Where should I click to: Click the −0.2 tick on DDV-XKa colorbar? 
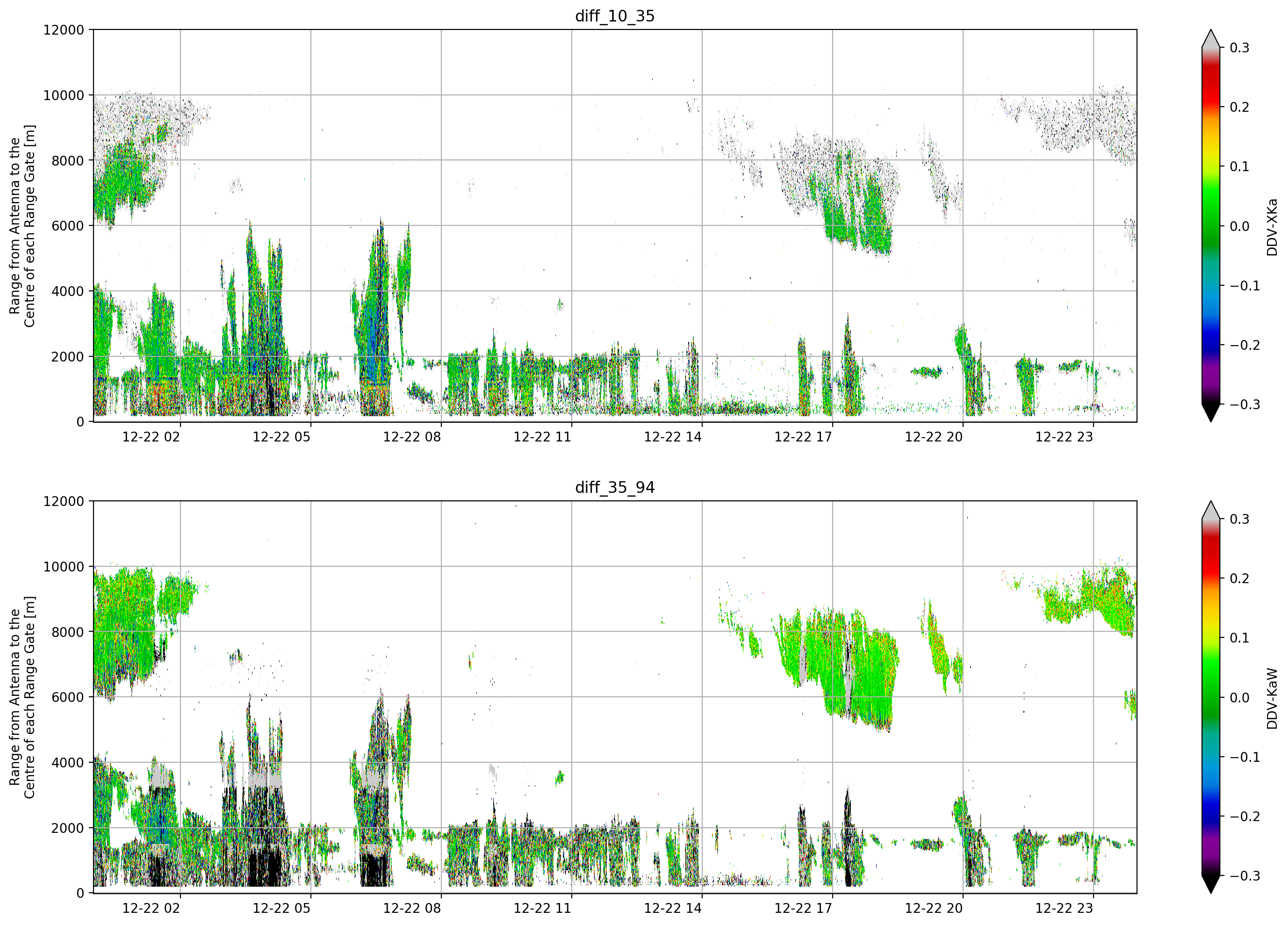[x=1245, y=346]
